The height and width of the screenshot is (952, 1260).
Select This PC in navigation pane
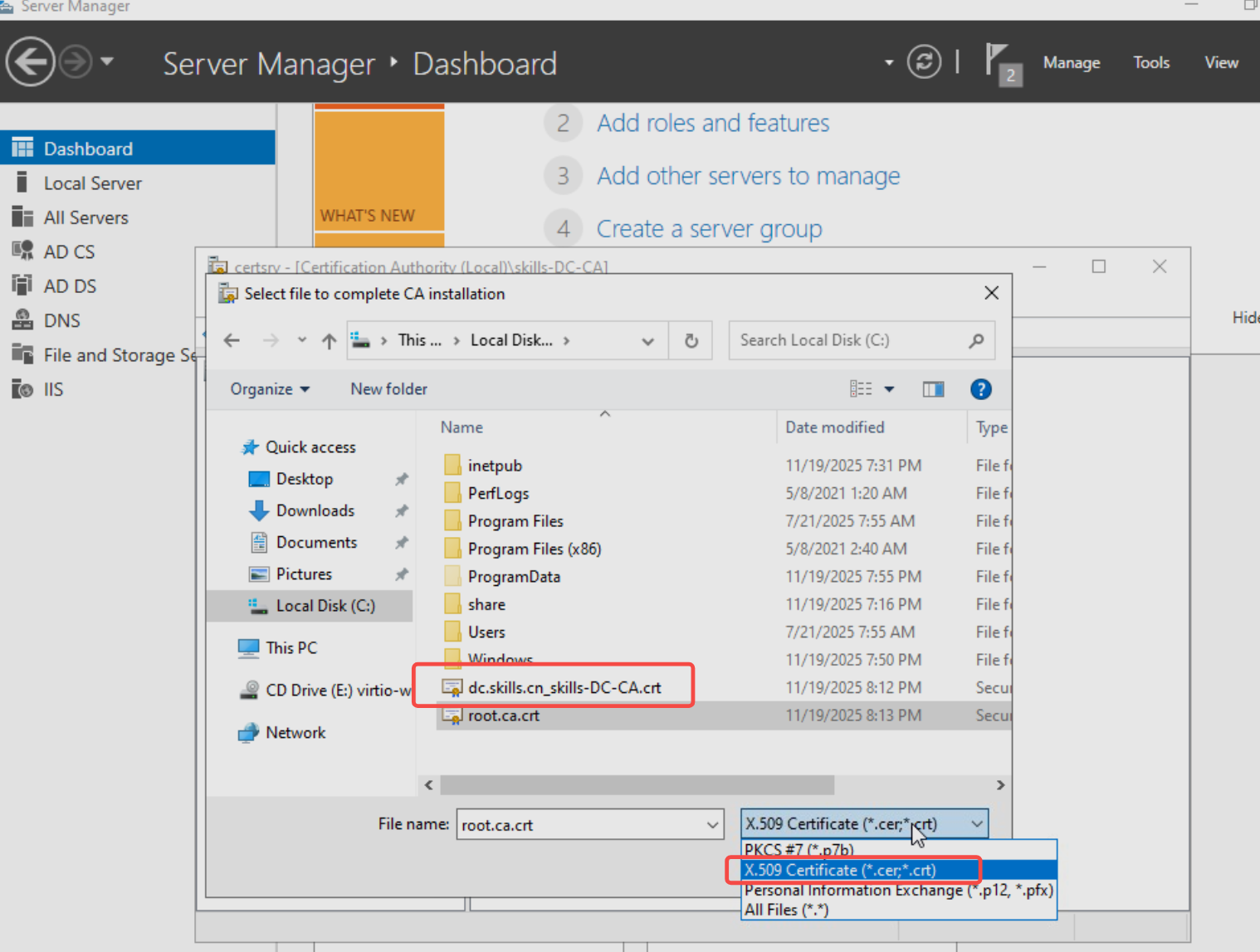click(x=291, y=647)
